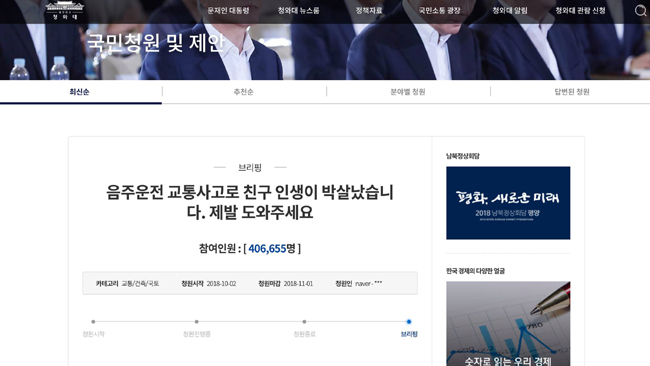Click the 청원진행중 progress dot
Image resolution: width=650 pixels, height=366 pixels.
(x=196, y=322)
